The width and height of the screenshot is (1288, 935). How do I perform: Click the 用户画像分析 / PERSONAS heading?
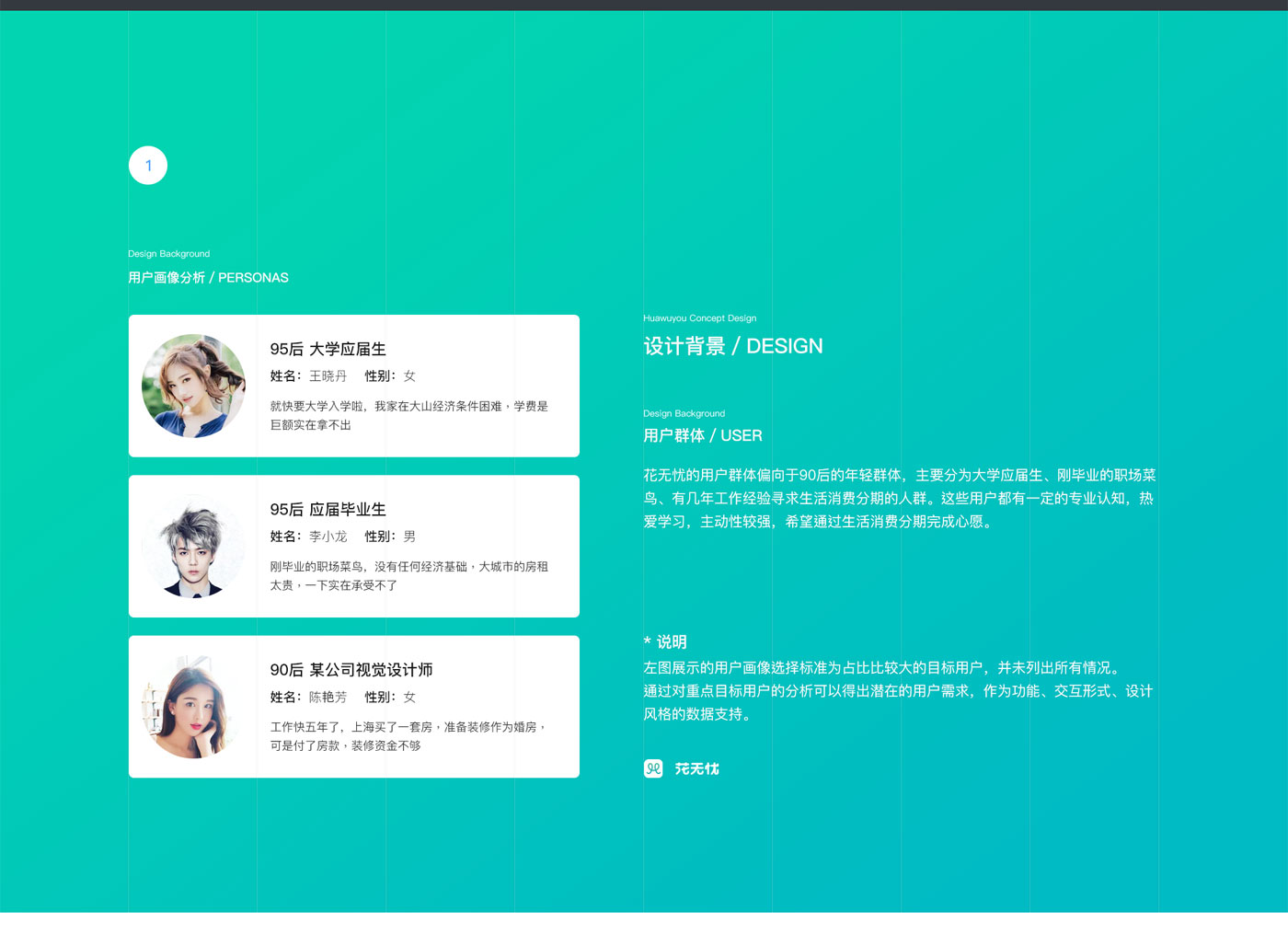pyautogui.click(x=208, y=278)
